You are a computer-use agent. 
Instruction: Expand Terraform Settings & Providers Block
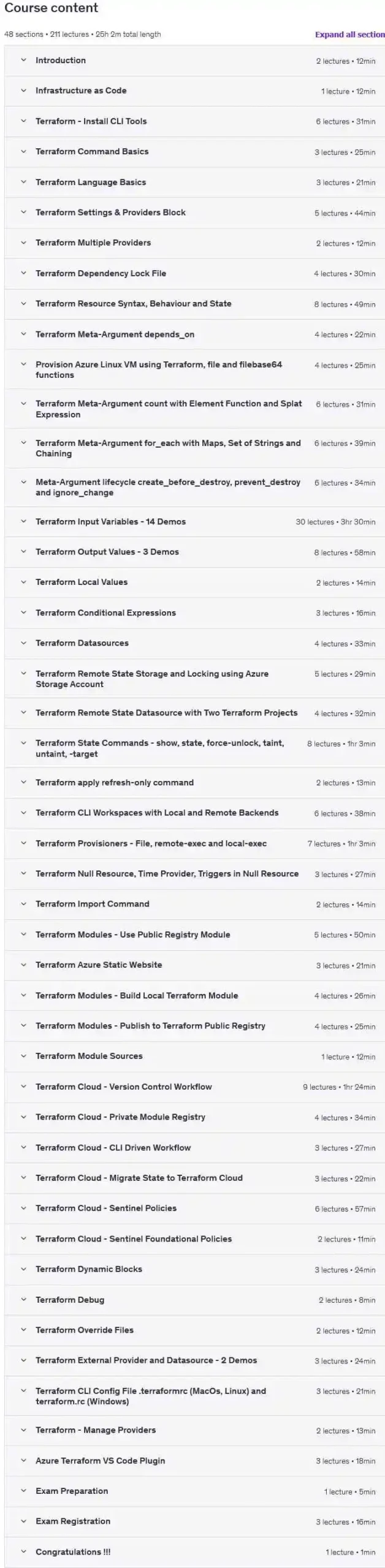coord(111,212)
